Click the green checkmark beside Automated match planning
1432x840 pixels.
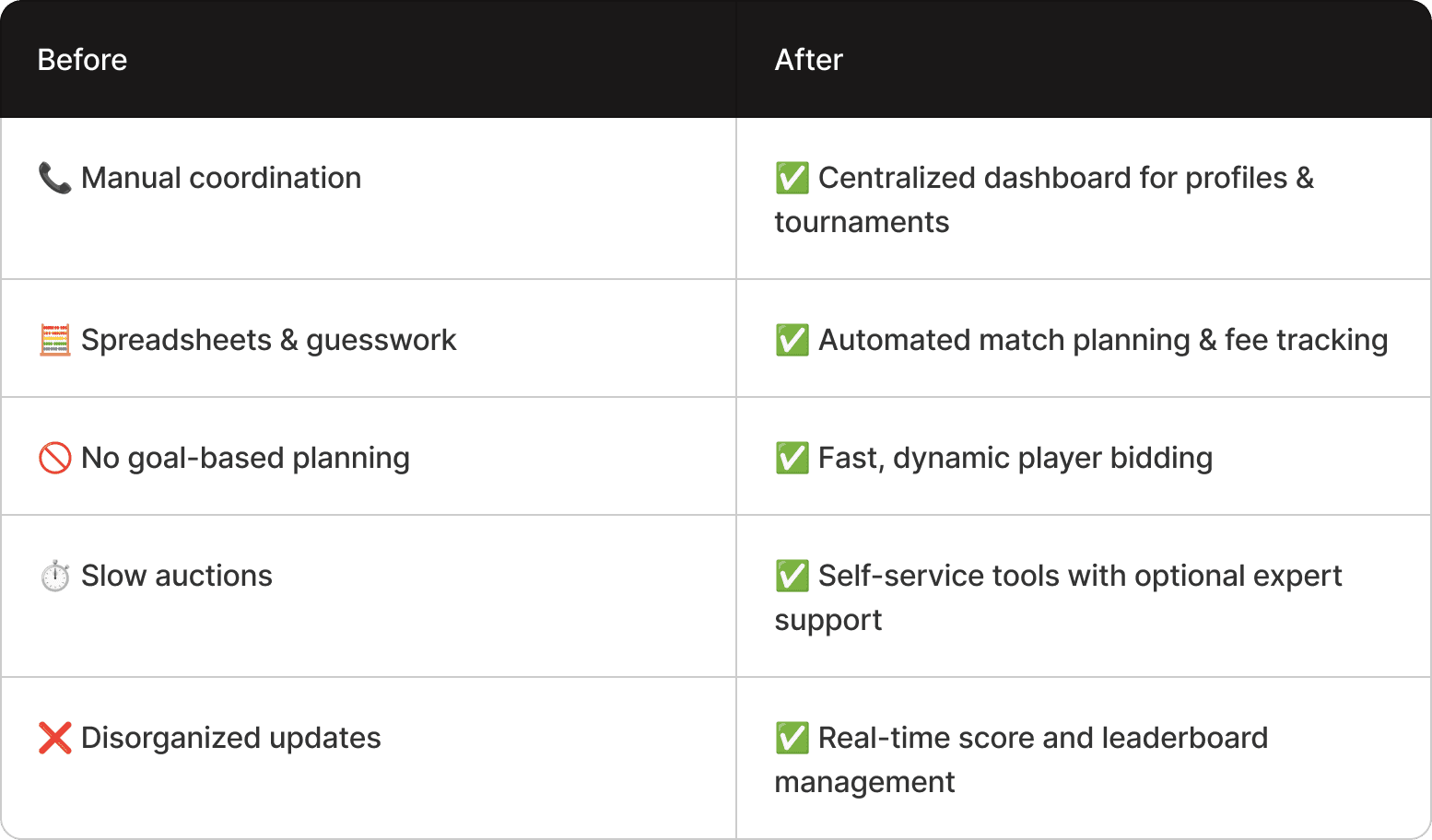click(792, 340)
